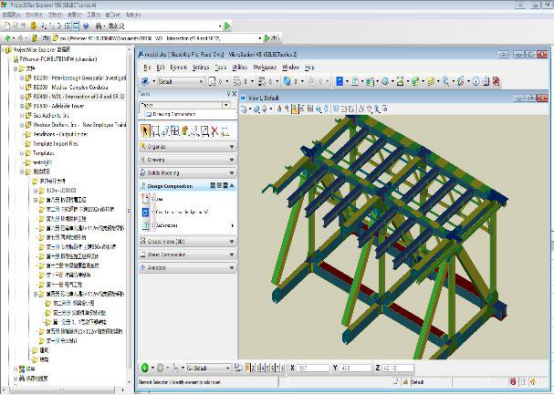Open the Element menu
Image resolution: width=554 pixels, height=395 pixels.
178,67
